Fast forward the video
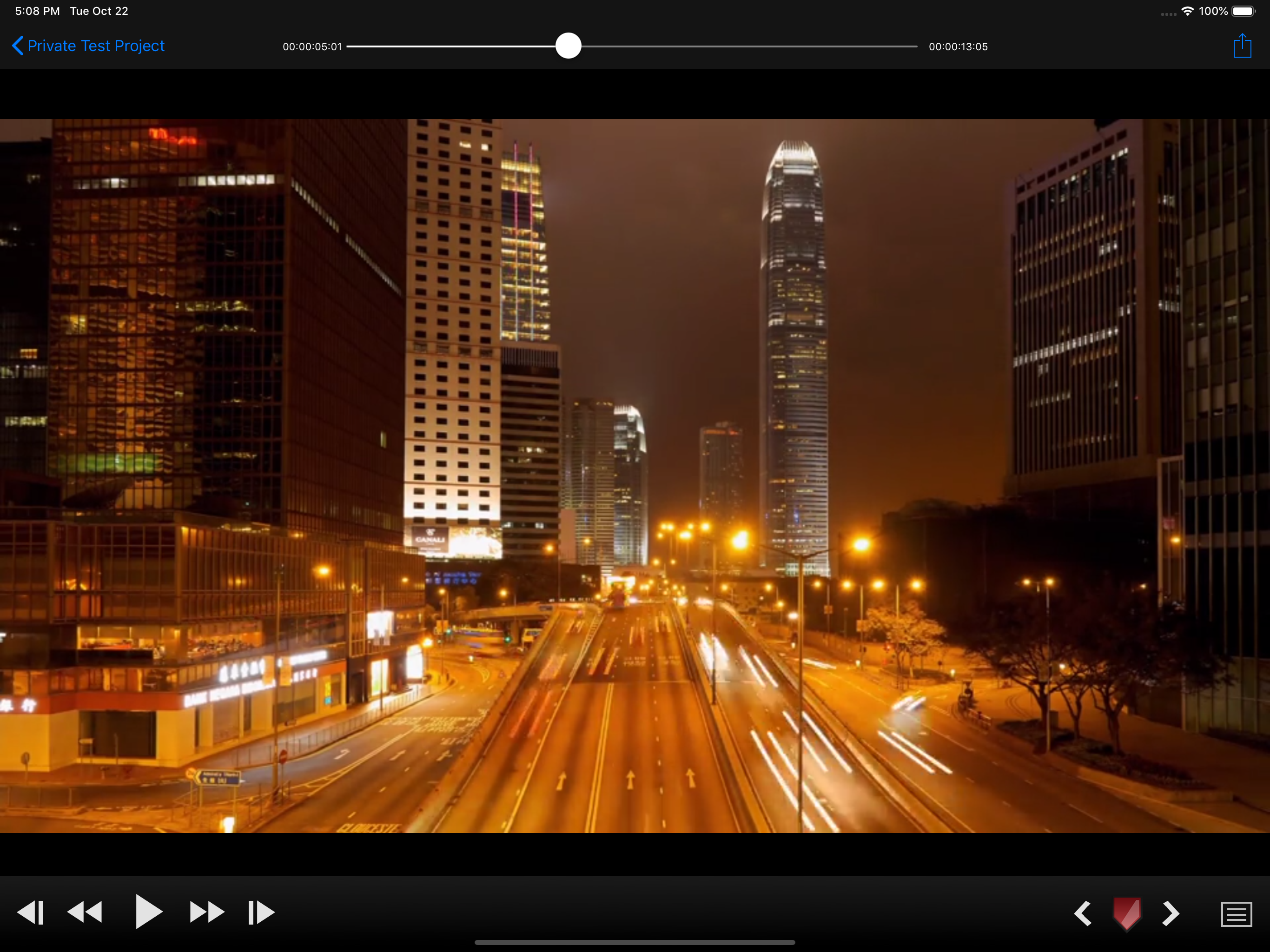 [x=207, y=912]
